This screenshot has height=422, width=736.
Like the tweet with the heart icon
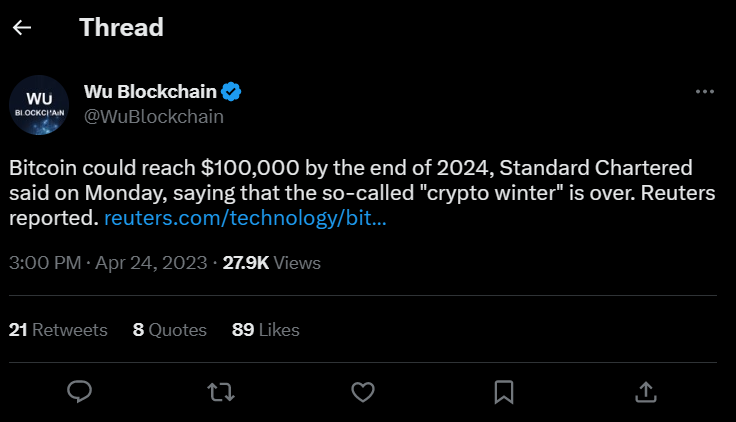(x=363, y=391)
